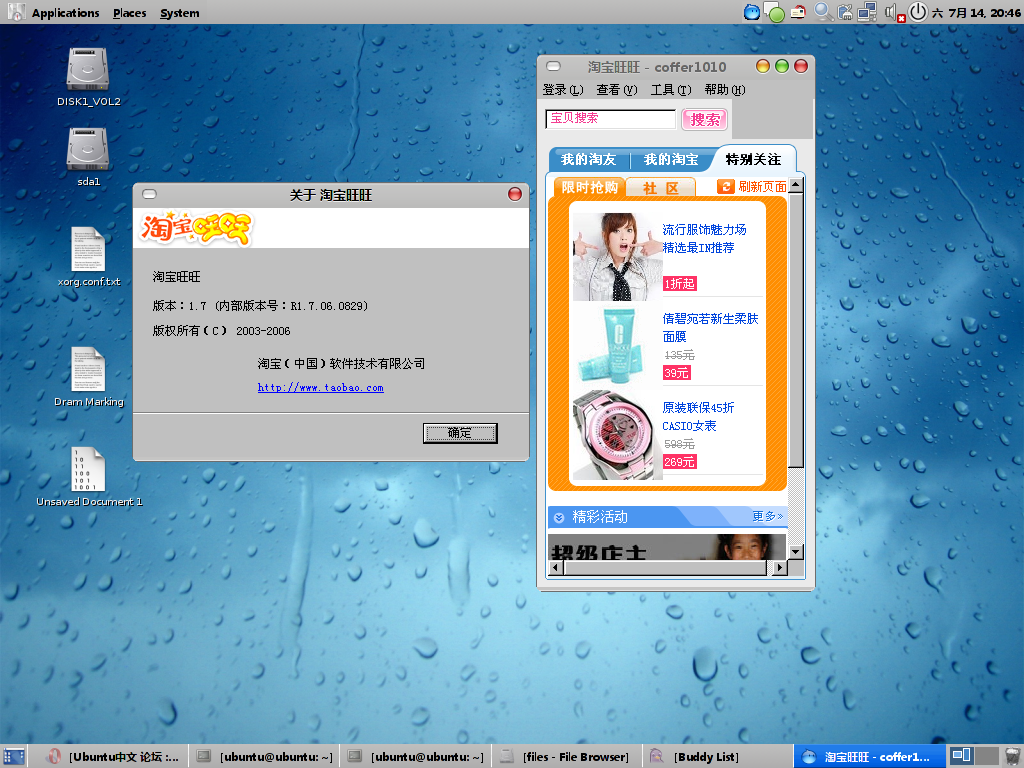Switch to the files - File Browser taskbar button
The height and width of the screenshot is (768, 1024).
pos(567,757)
